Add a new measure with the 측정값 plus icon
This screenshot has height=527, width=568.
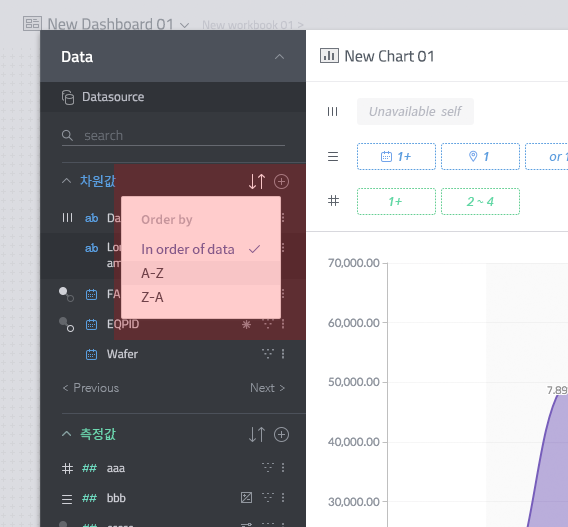(281, 435)
